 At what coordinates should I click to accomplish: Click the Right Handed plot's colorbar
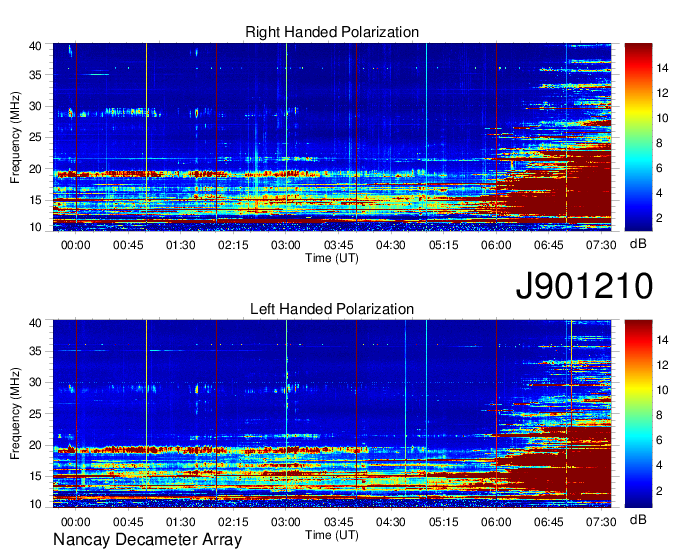click(x=638, y=137)
